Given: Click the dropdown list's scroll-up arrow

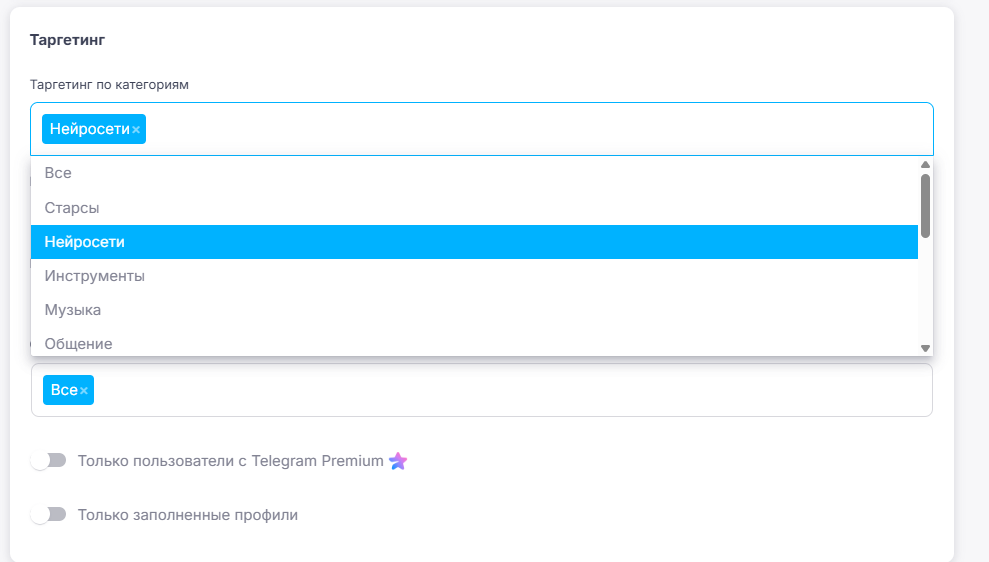Looking at the screenshot, I should coord(925,165).
